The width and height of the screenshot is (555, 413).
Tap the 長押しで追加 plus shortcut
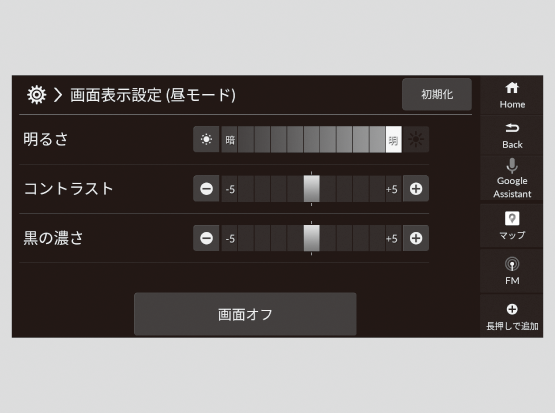pos(512,316)
